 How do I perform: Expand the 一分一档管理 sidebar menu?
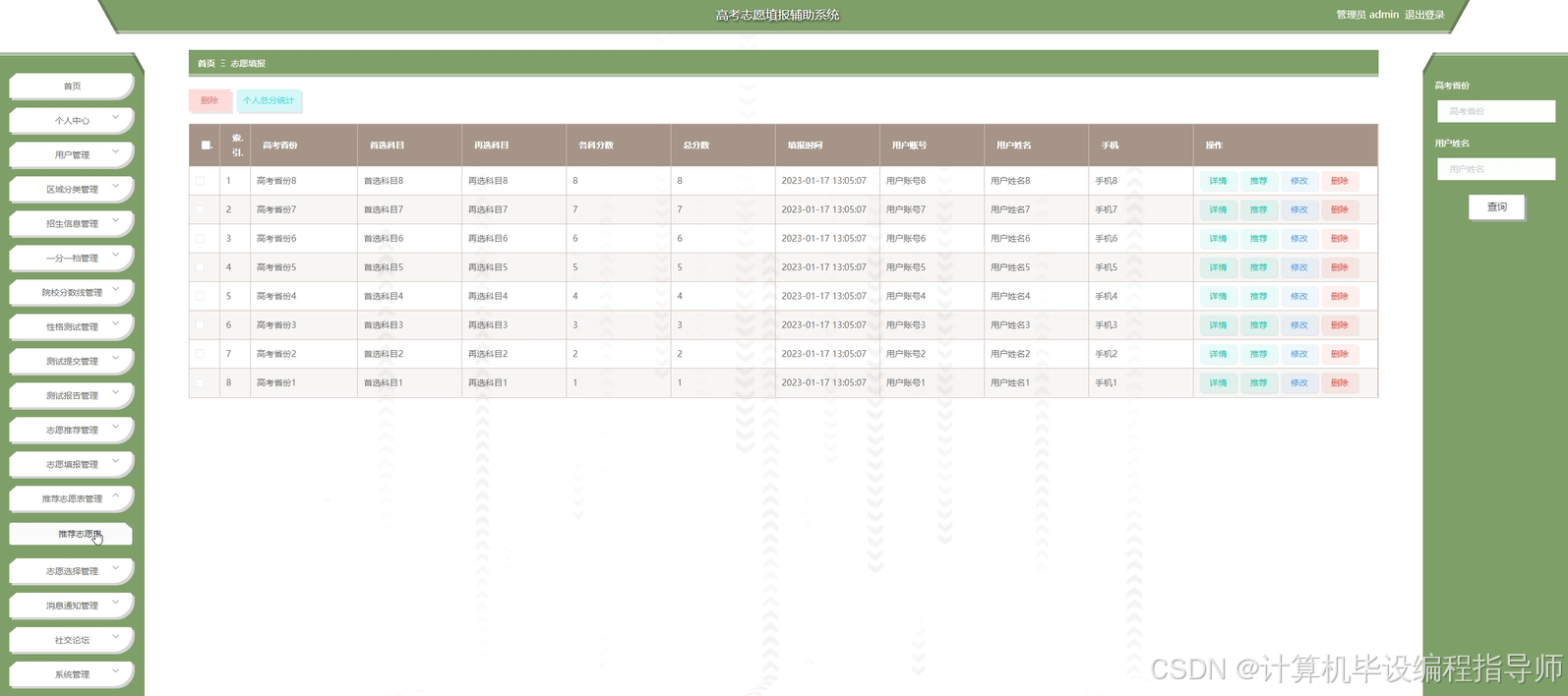pyautogui.click(x=72, y=258)
